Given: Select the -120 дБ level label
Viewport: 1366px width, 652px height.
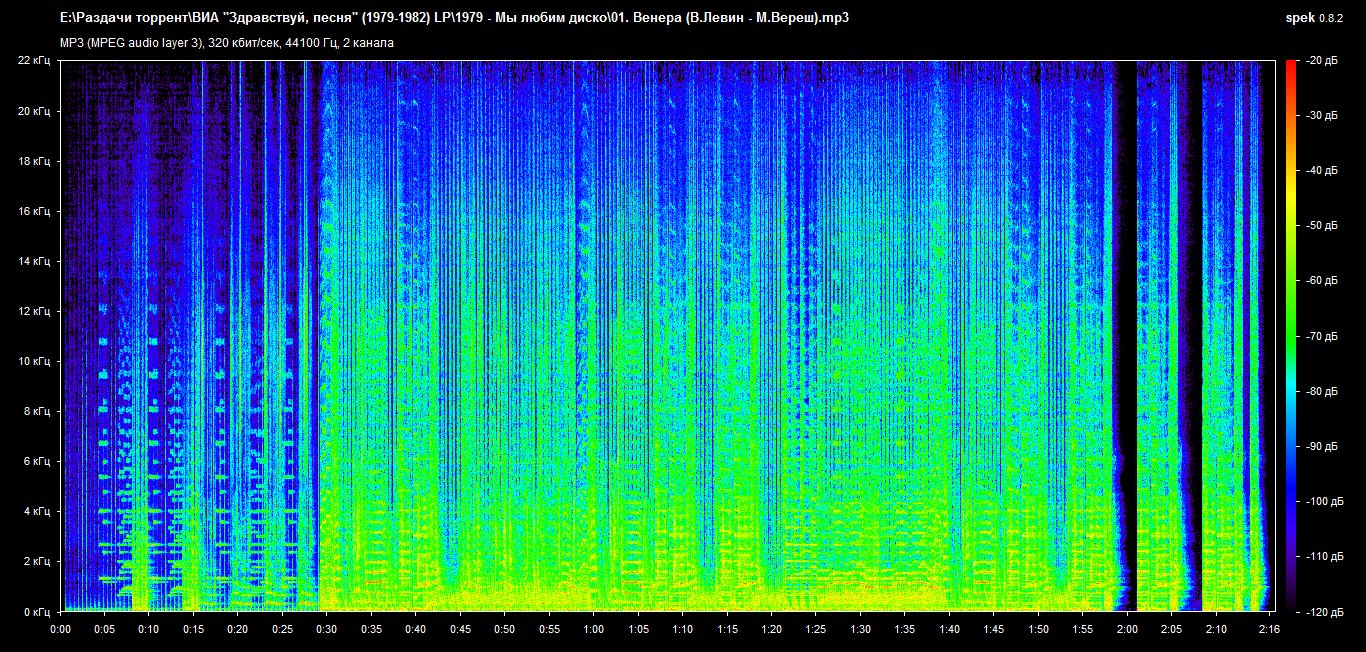Looking at the screenshot, I should 1318,611.
